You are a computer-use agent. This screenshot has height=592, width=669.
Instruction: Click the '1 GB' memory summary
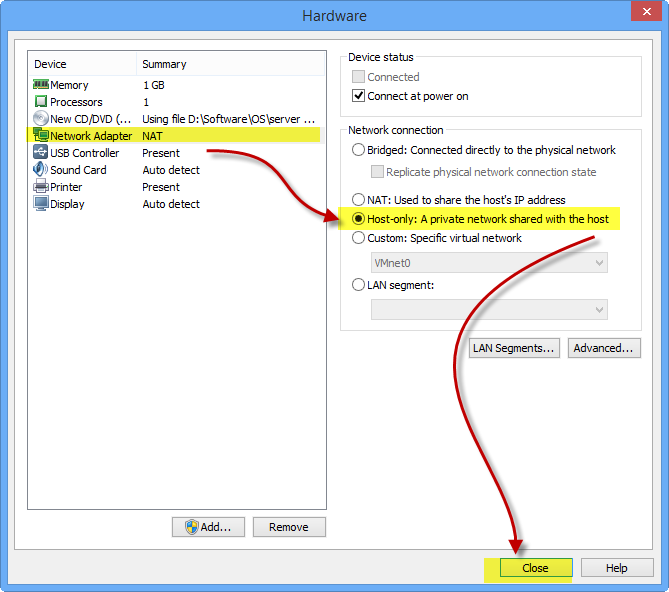pos(154,85)
